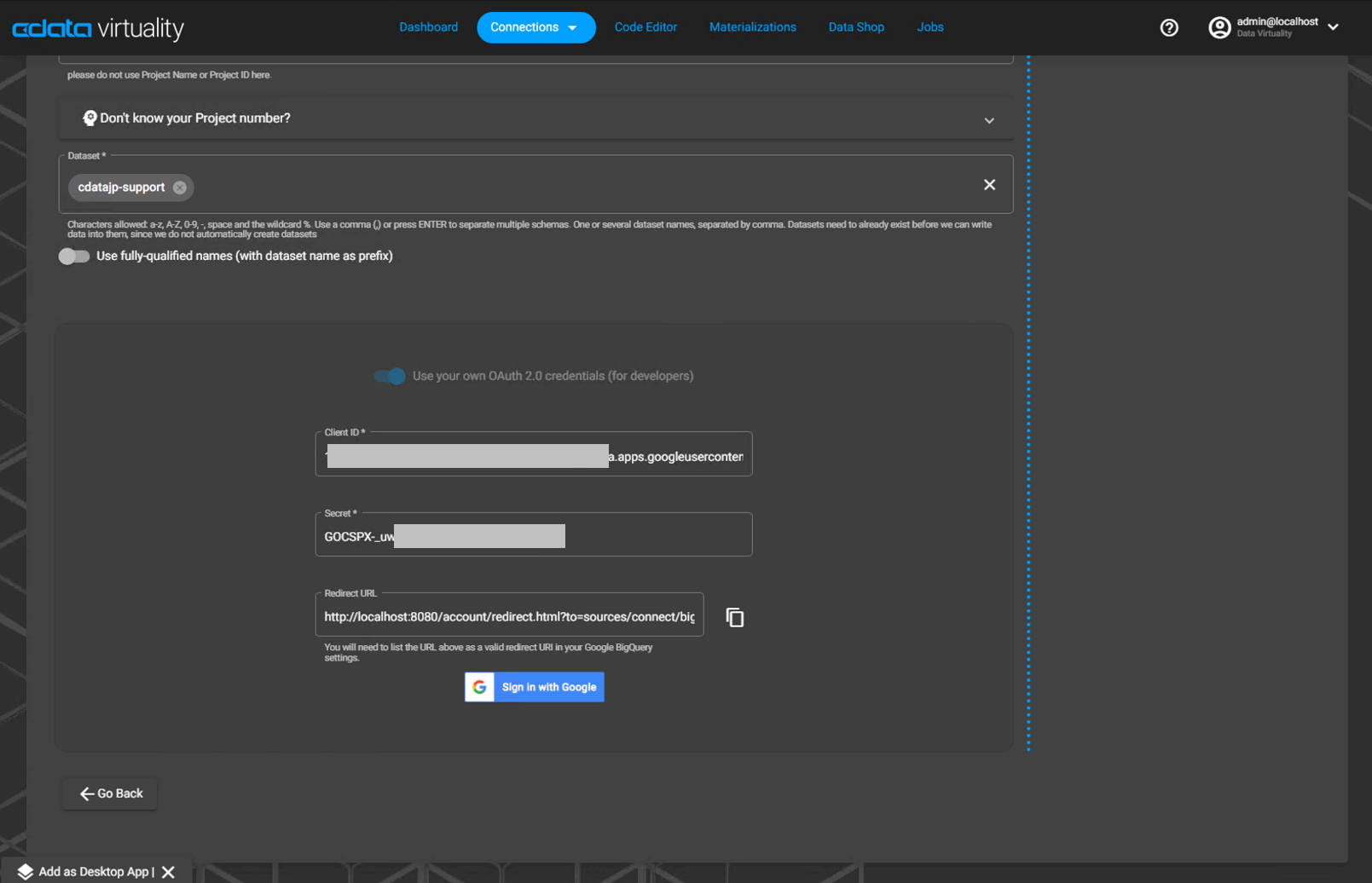Click the CData Virtuality logo
Viewport: 1372px width, 883px height.
[98, 28]
